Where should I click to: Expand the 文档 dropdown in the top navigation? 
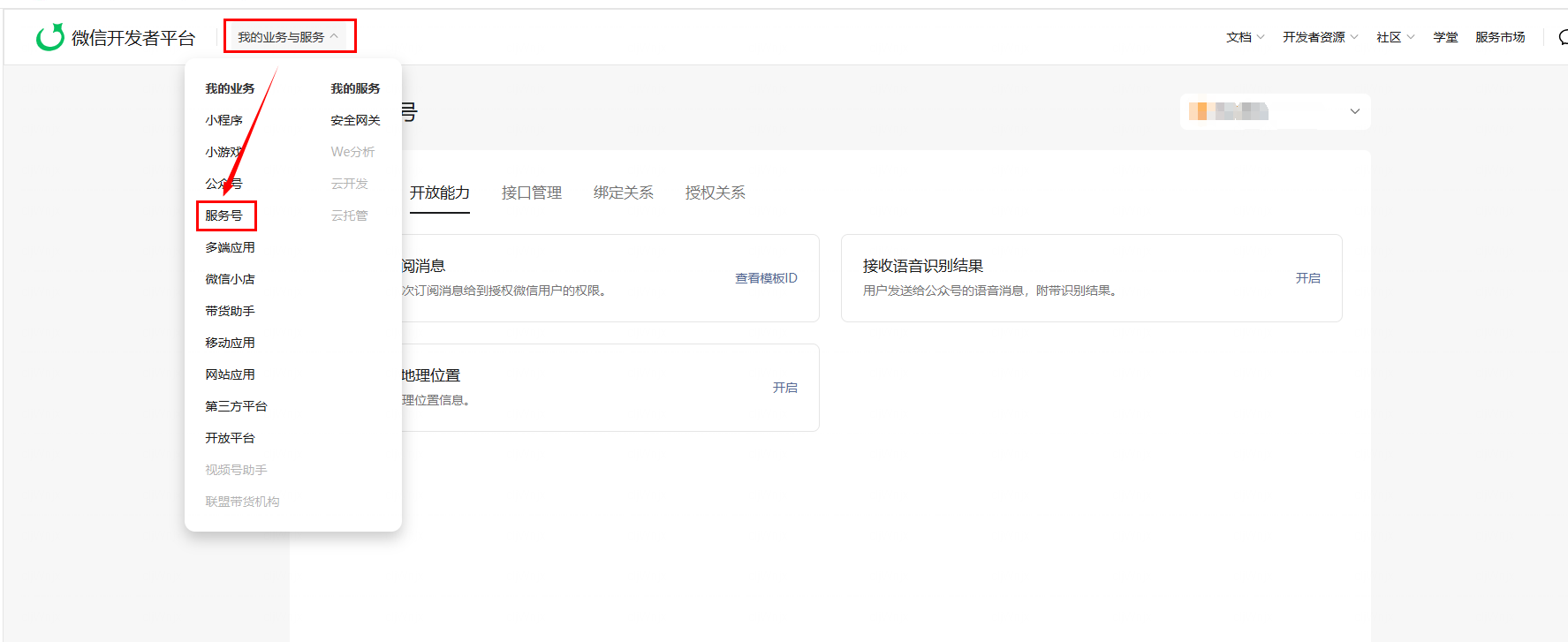pos(1245,37)
